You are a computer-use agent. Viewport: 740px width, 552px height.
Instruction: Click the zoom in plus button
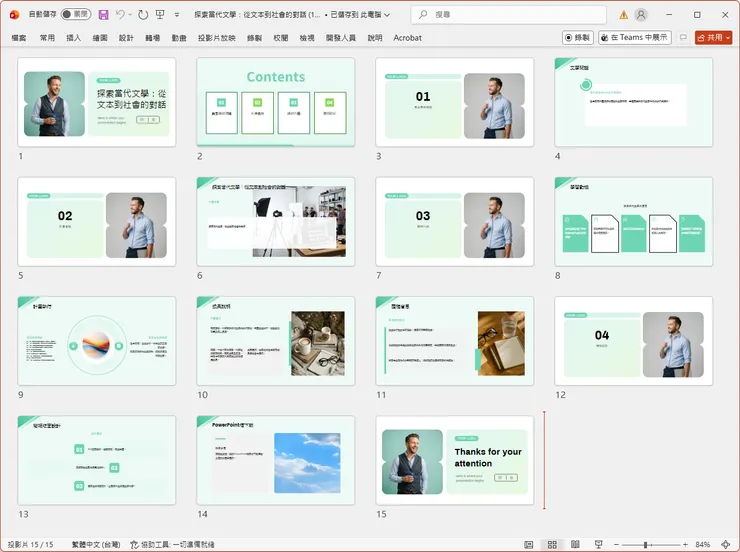[685, 544]
